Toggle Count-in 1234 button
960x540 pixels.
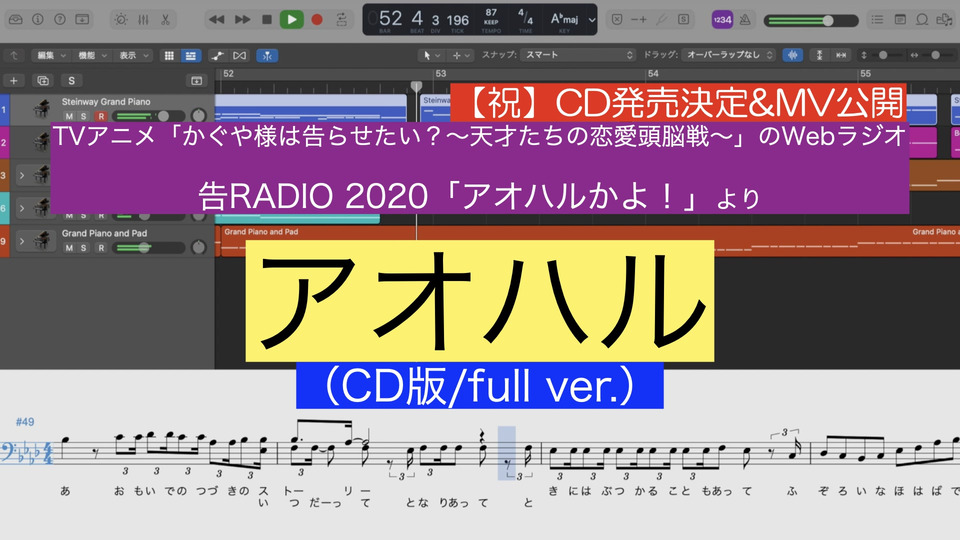coord(722,20)
